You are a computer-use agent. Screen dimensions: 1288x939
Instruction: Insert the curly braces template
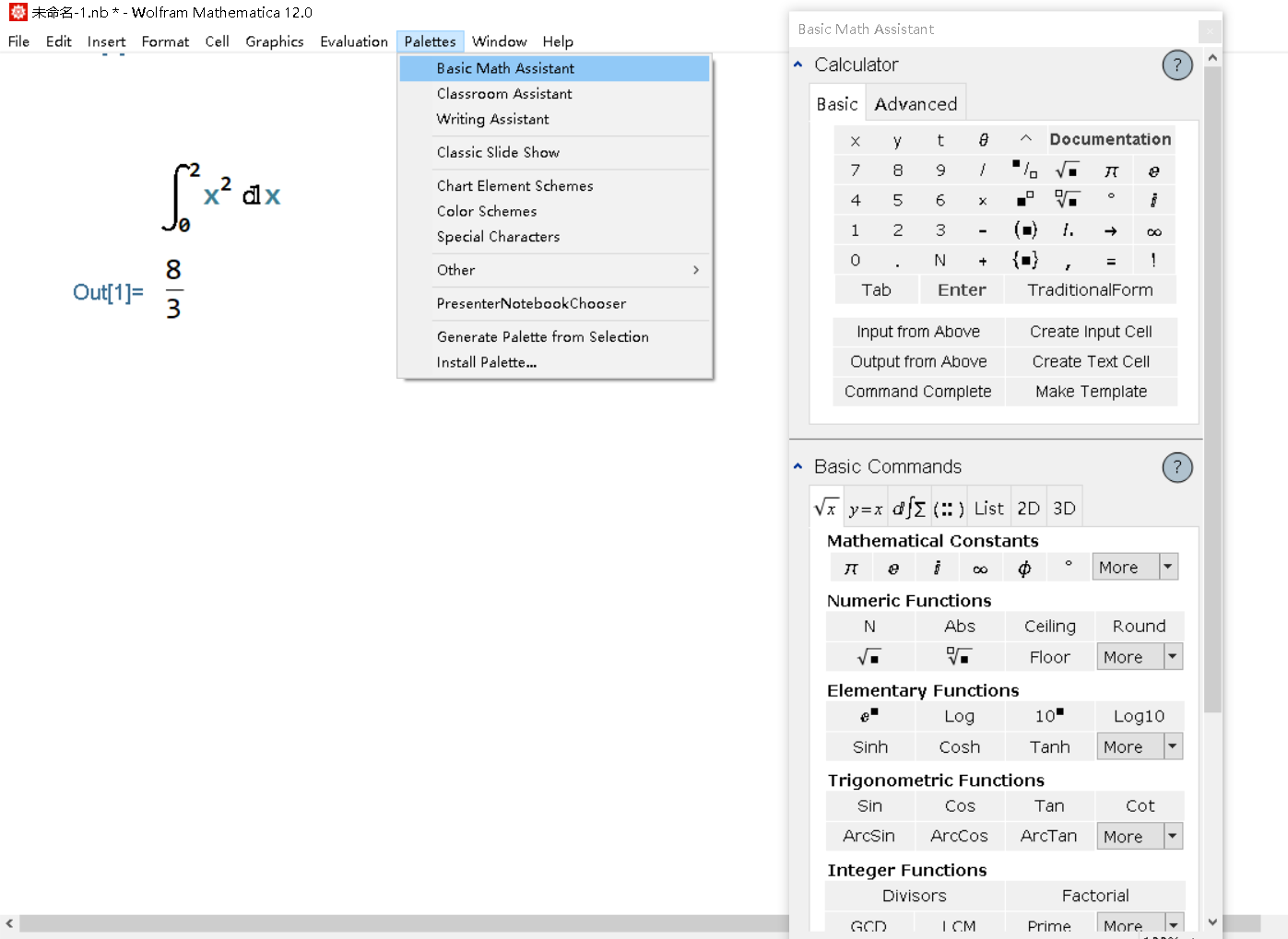click(1024, 261)
